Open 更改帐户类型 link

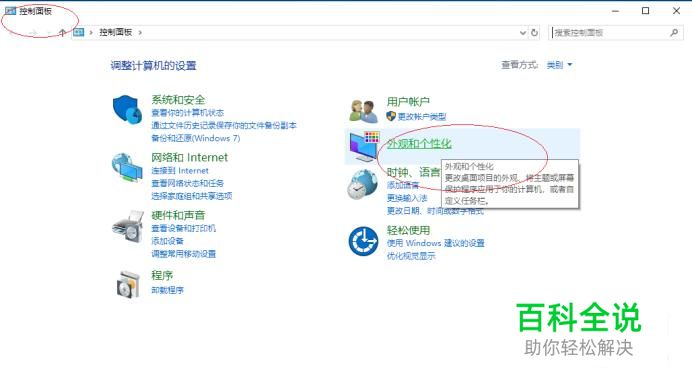(x=422, y=117)
